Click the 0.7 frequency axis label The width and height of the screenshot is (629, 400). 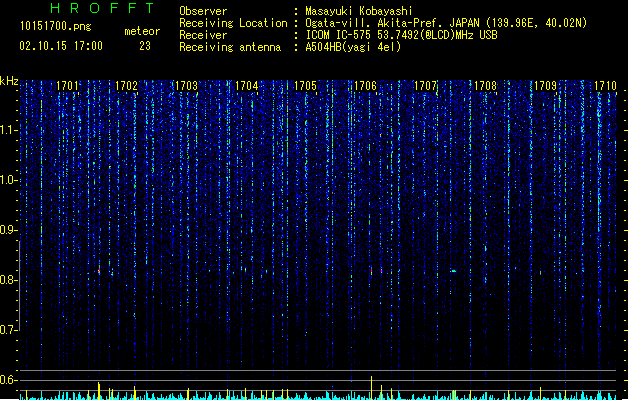tap(8, 330)
